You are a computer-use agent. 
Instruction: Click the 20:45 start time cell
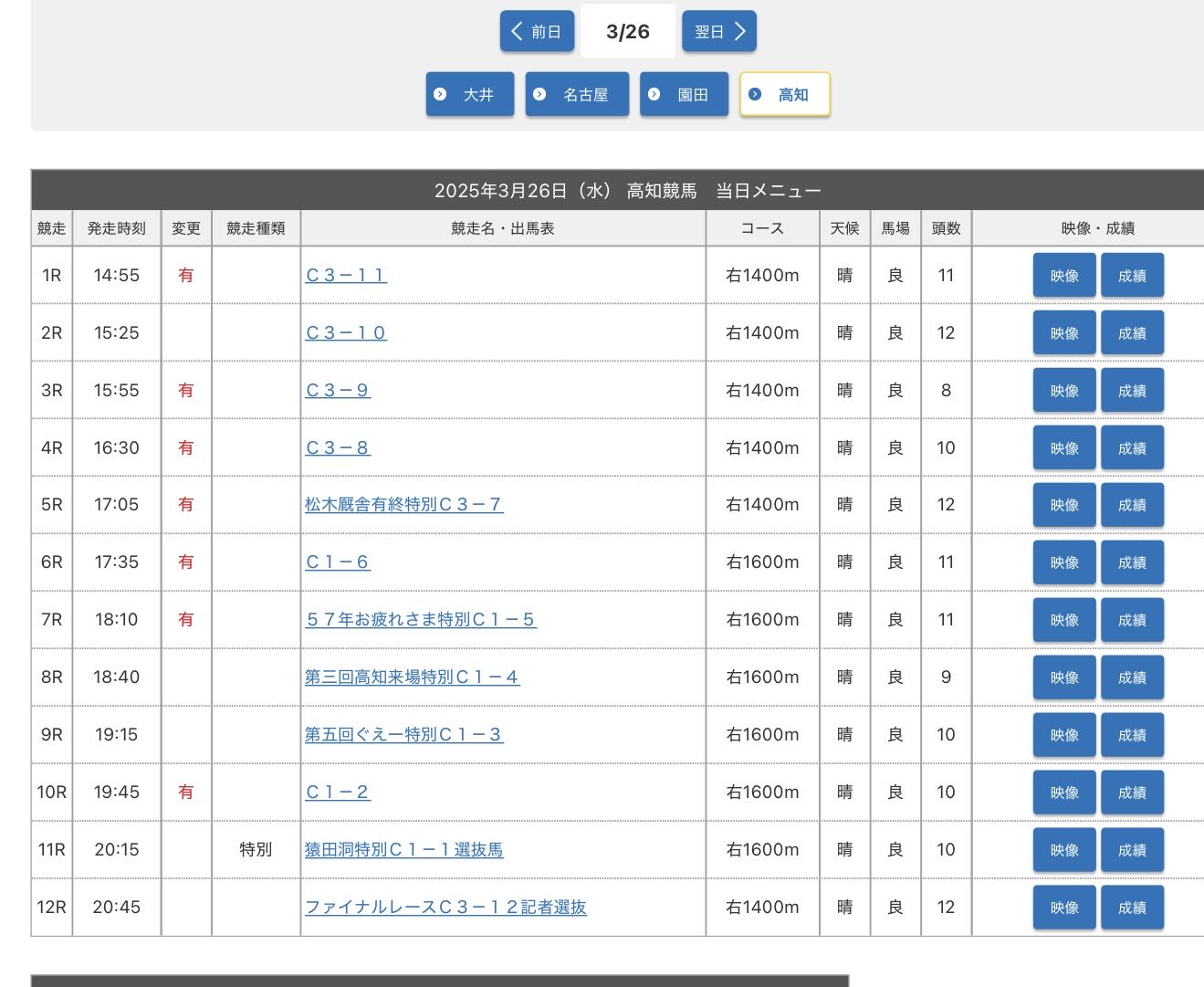(x=117, y=907)
